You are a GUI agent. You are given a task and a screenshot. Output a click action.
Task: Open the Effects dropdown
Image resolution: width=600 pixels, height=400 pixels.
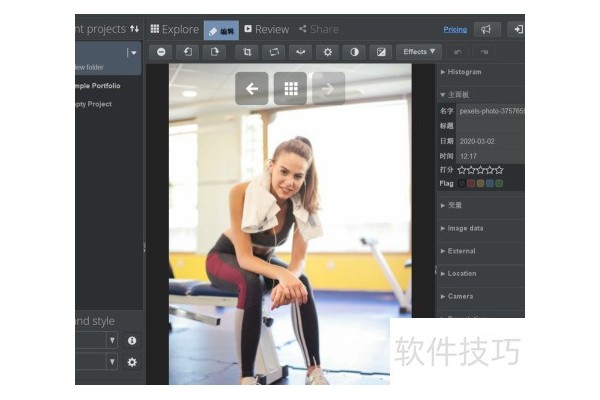click(419, 52)
